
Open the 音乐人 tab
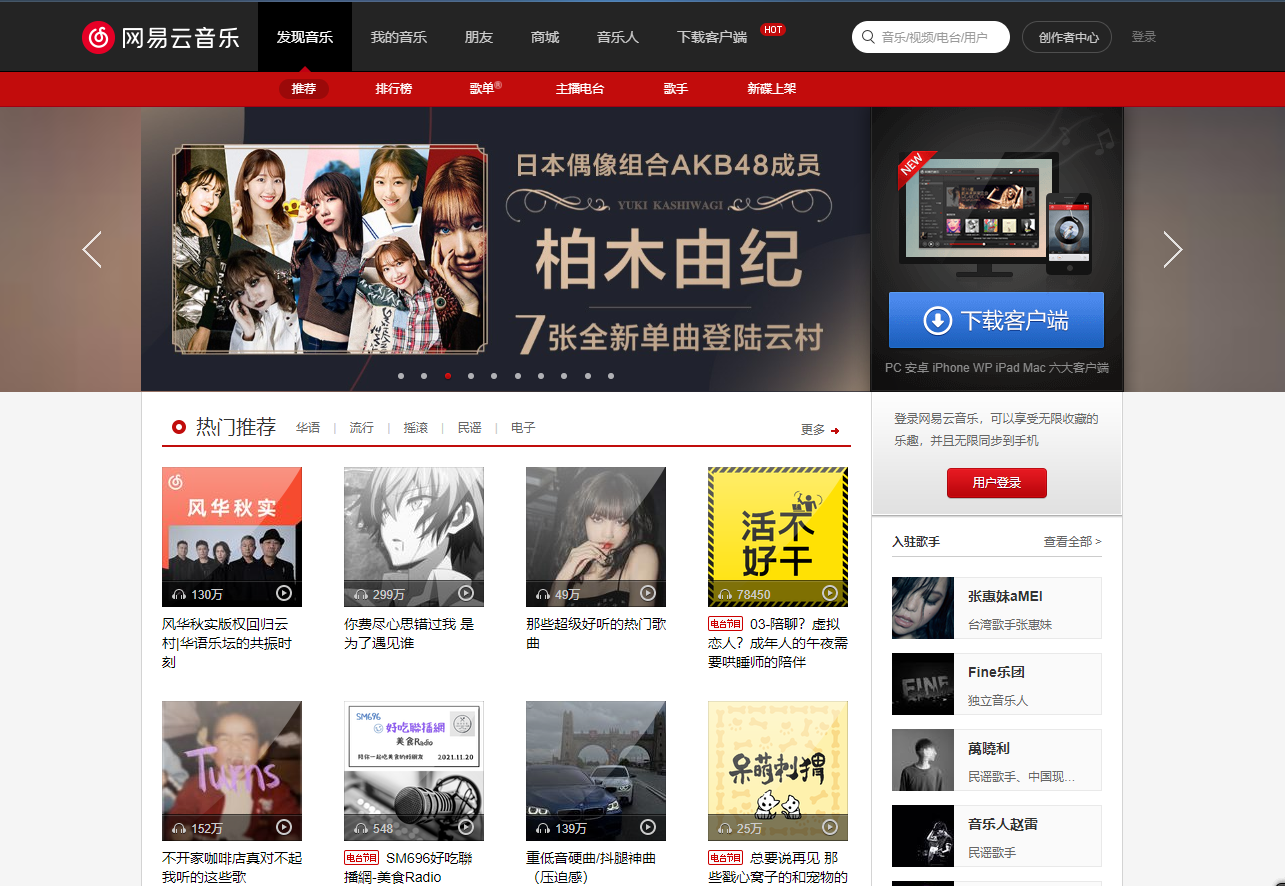[618, 37]
